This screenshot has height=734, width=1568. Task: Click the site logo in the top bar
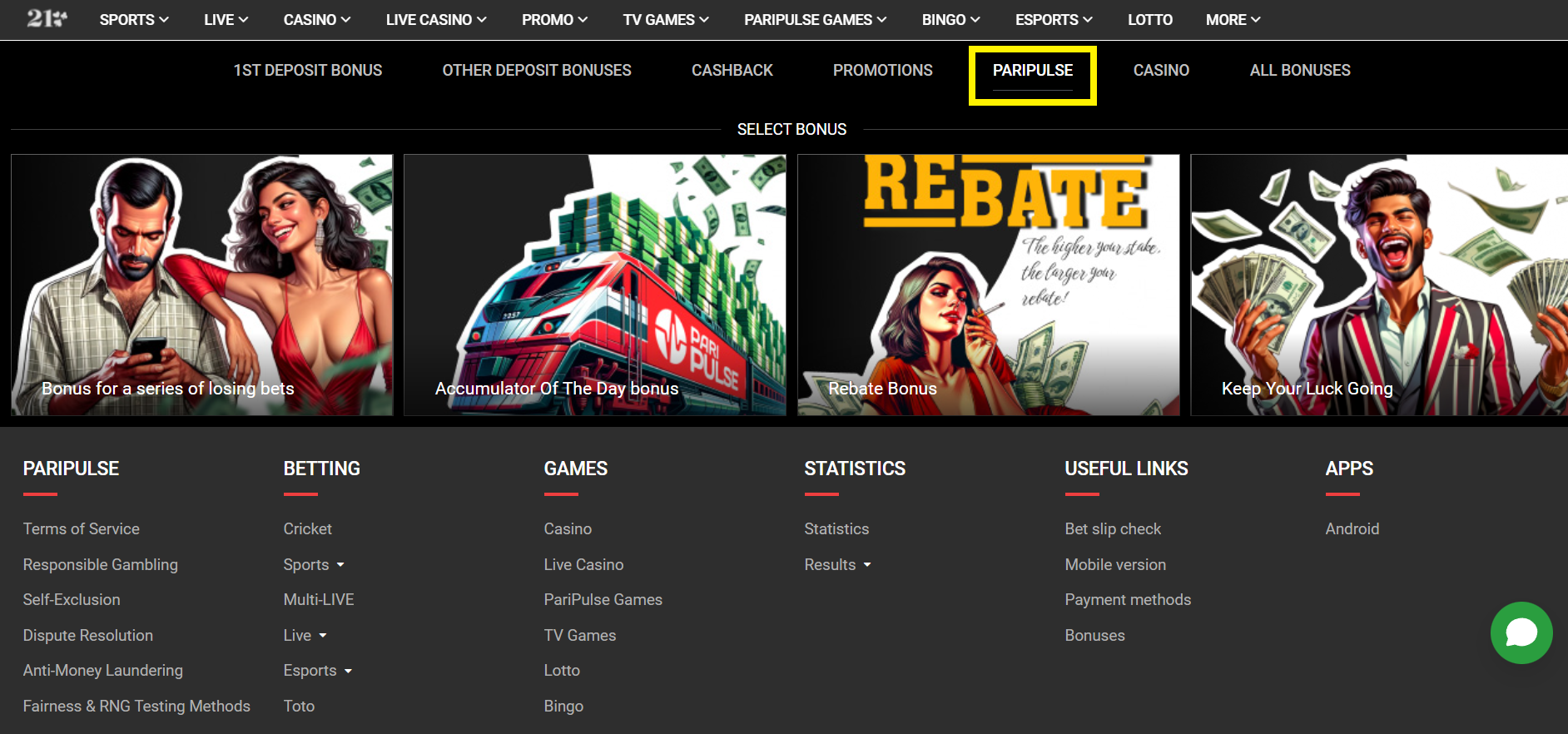click(x=47, y=18)
